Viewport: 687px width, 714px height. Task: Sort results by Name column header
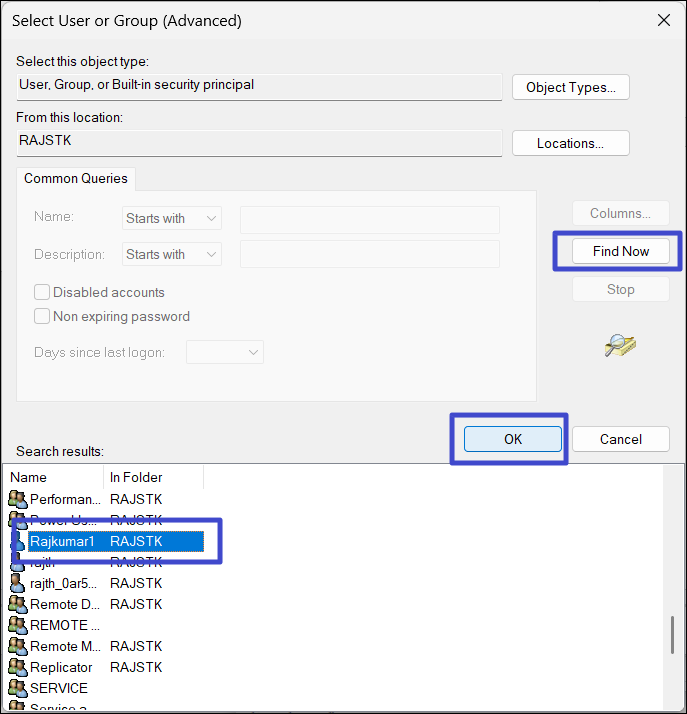click(x=54, y=477)
